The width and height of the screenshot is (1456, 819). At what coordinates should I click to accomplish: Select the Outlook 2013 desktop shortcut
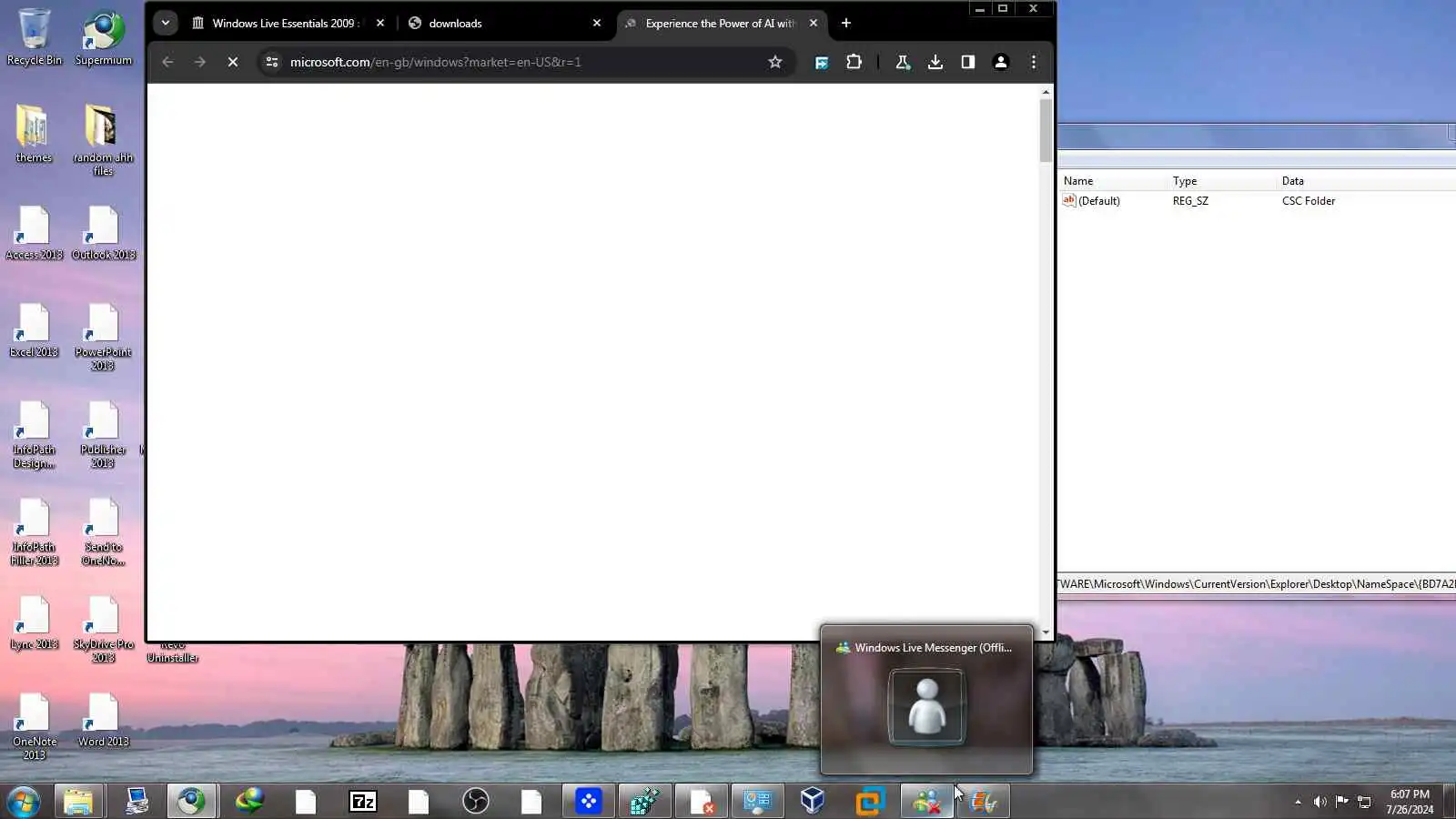click(104, 232)
